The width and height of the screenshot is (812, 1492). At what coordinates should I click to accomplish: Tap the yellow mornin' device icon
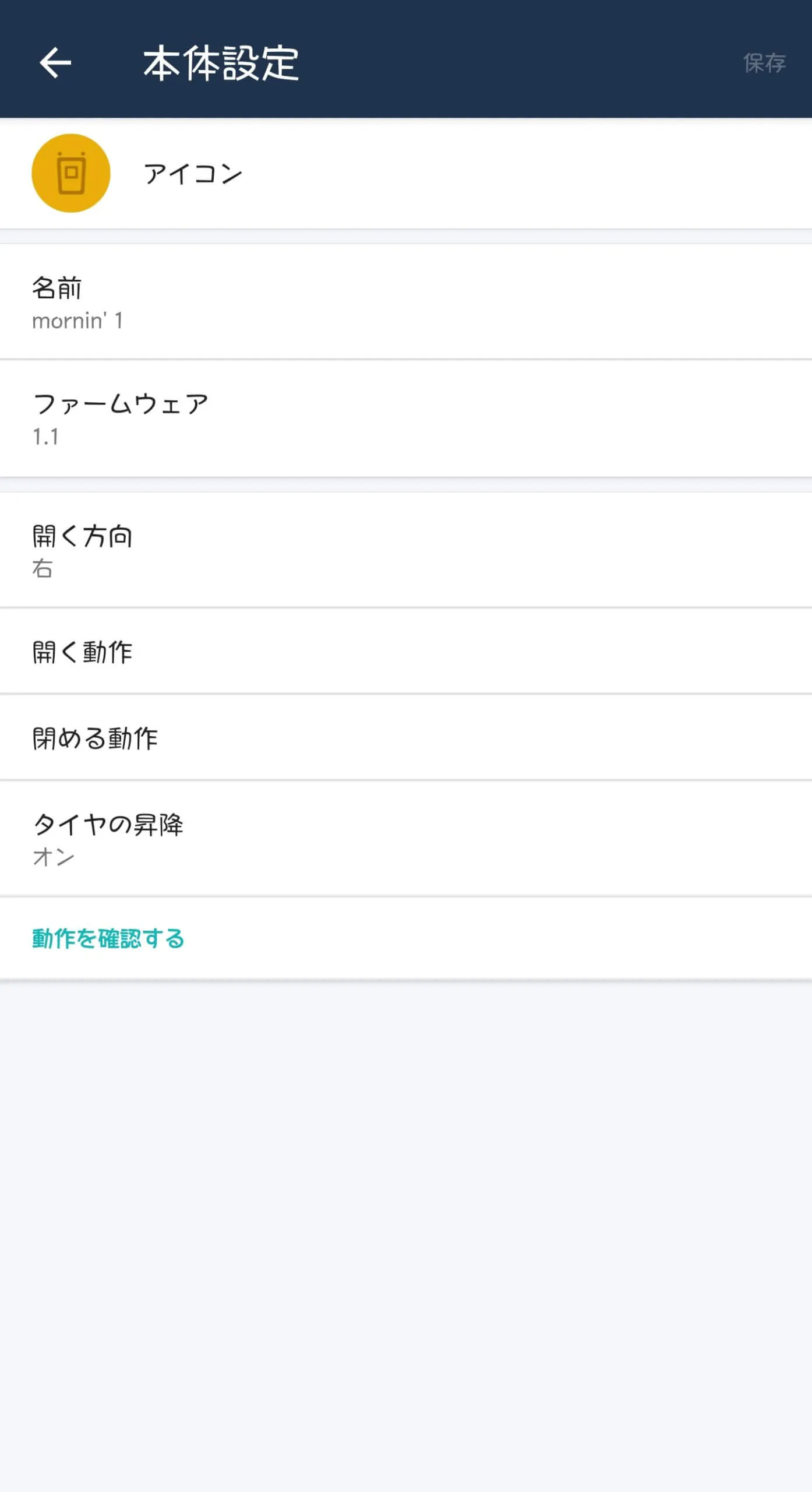point(71,173)
